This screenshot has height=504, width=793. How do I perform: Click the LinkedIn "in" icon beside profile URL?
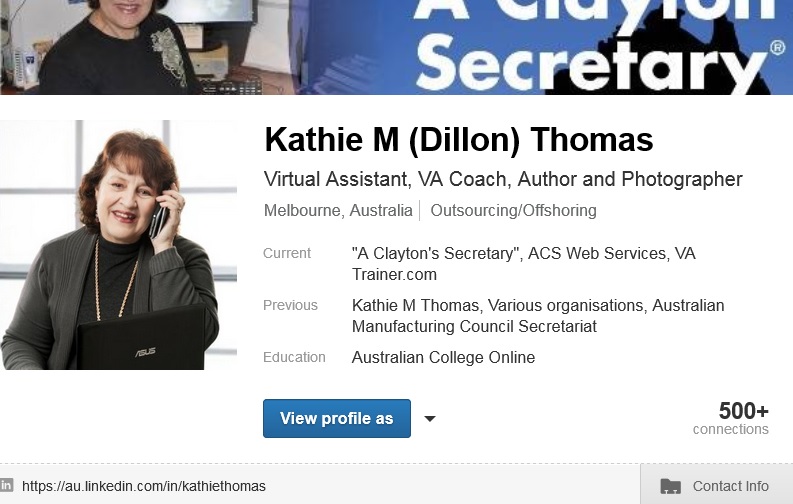pos(6,485)
